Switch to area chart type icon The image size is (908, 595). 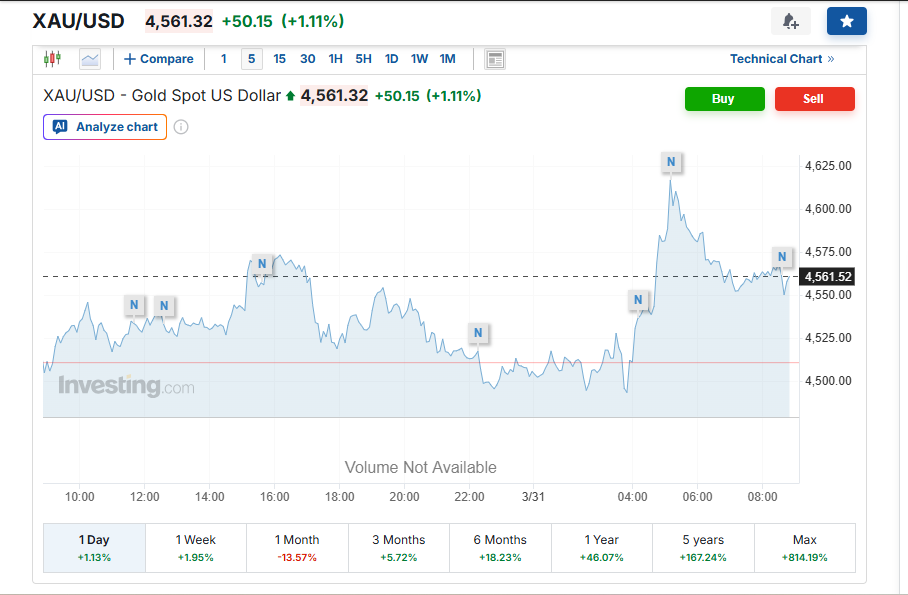(90, 59)
